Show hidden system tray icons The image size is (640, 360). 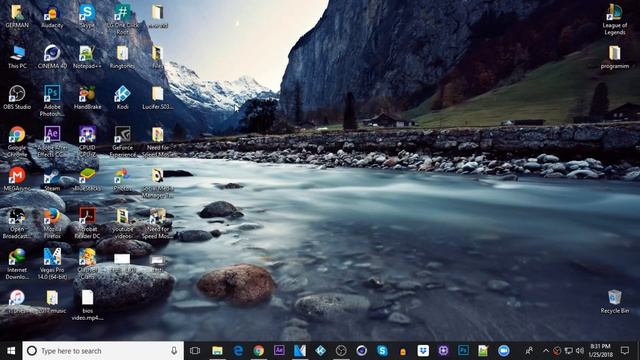pyautogui.click(x=546, y=351)
